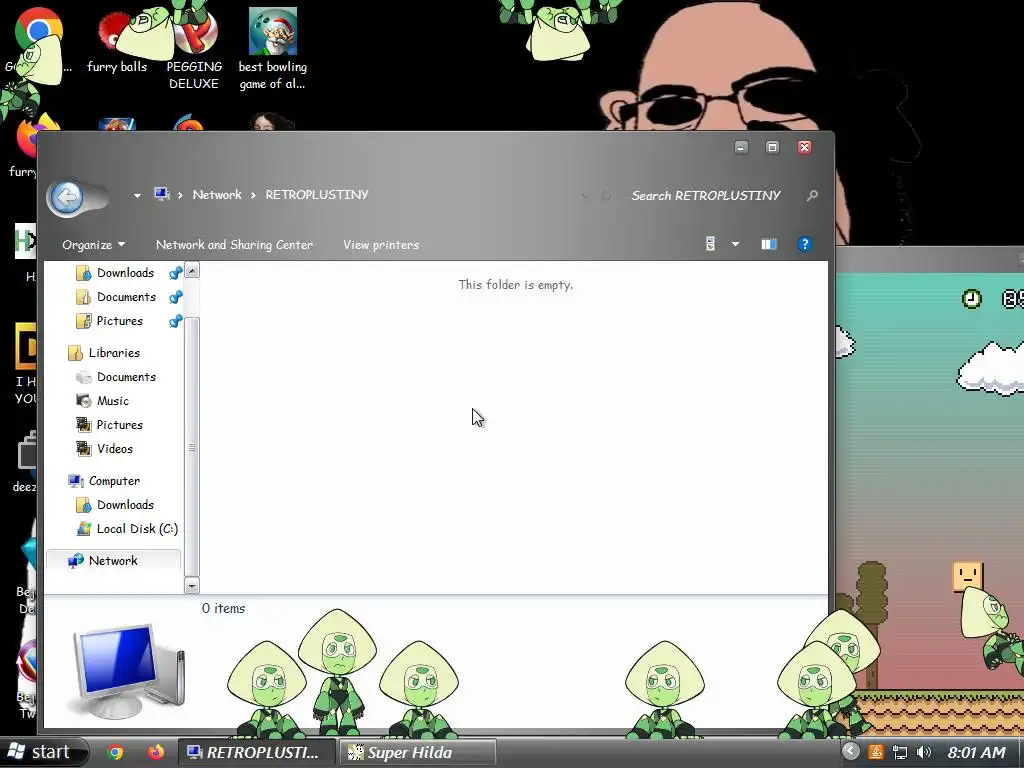Screen dimensions: 1024x768
Task: Open the volume speaker tray icon
Action: pyautogui.click(x=923, y=752)
